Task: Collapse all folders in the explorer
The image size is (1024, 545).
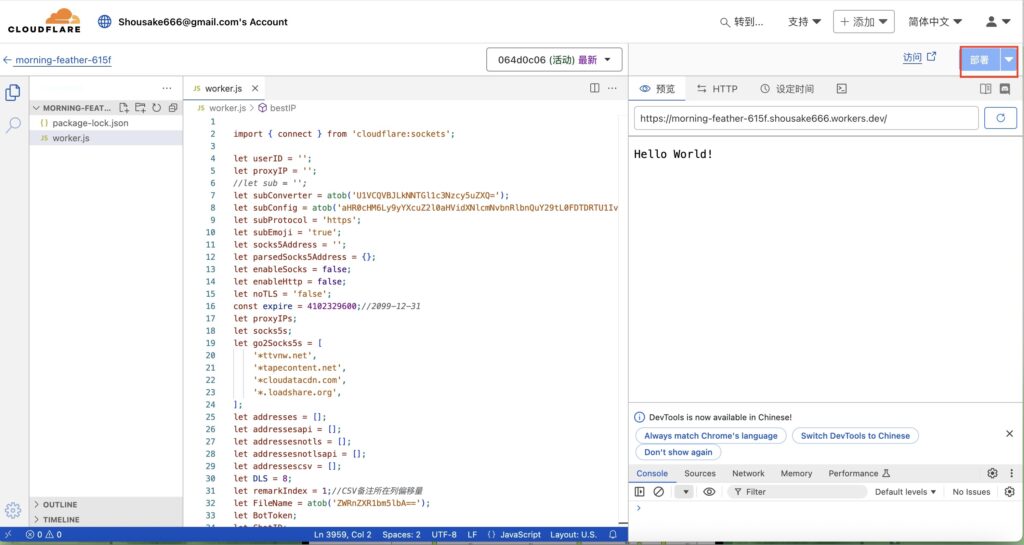Action: [x=173, y=108]
